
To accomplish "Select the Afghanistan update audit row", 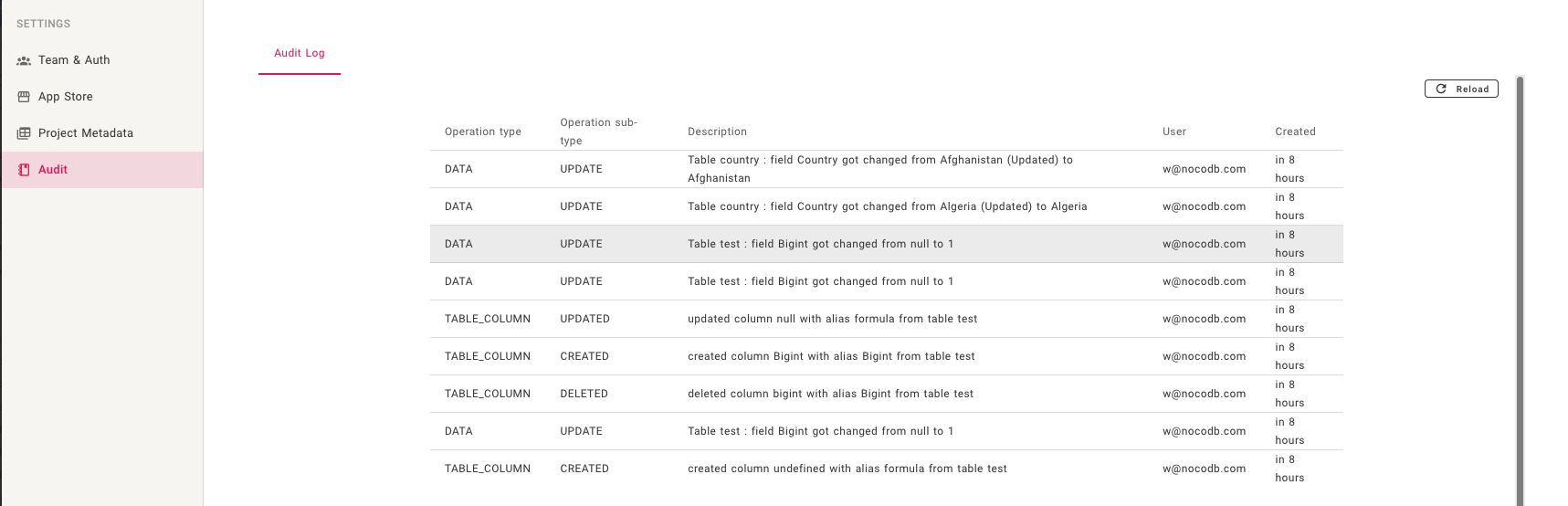I will point(886,169).
